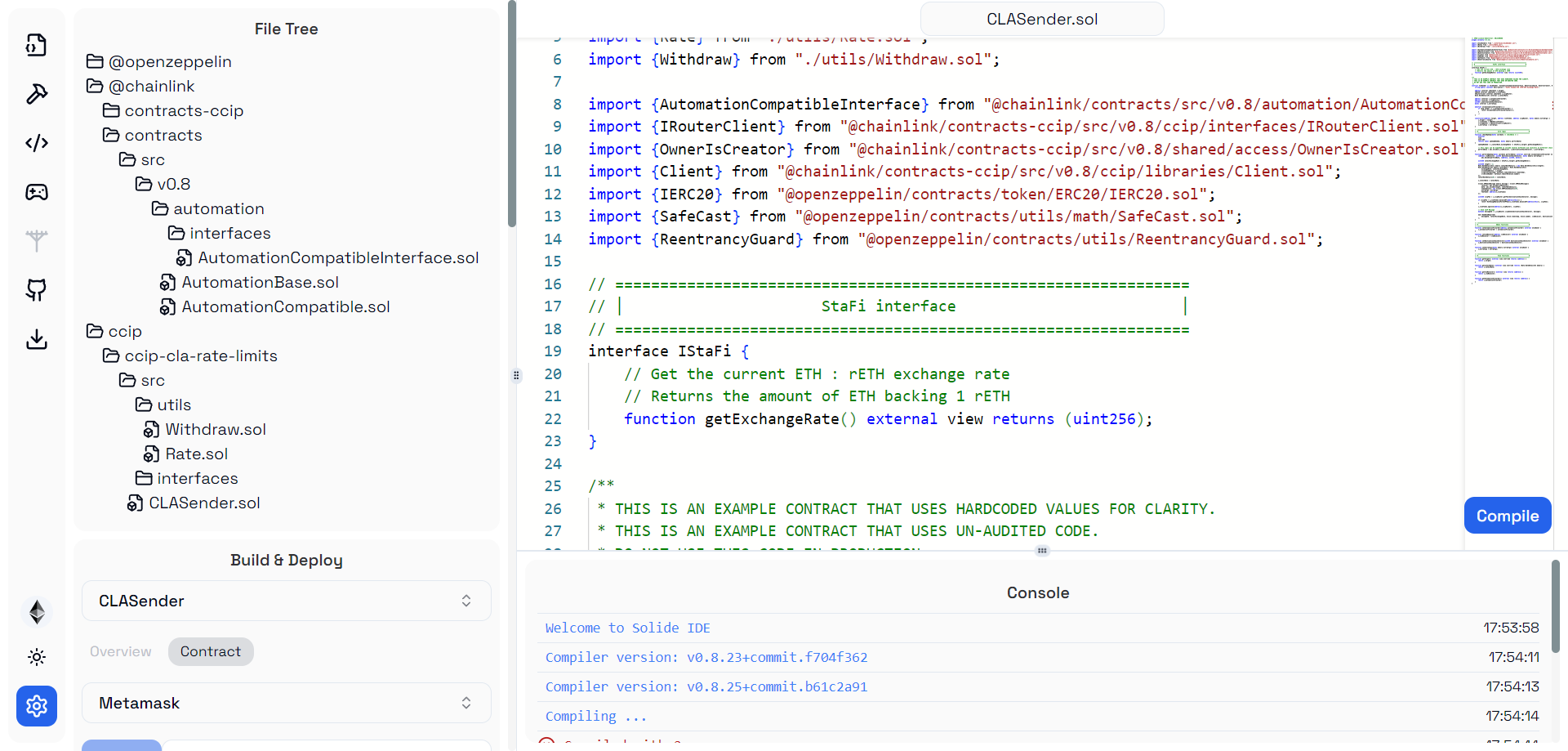Click the greyed antenna tower icon
This screenshot has width=1568, height=751.
pos(37,241)
